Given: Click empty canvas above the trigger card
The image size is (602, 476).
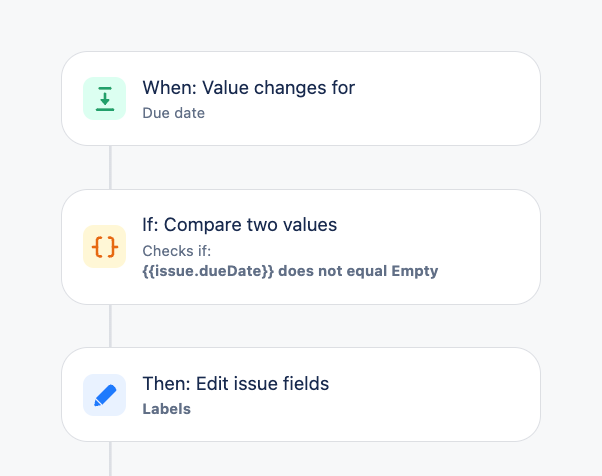Looking at the screenshot, I should point(301,25).
